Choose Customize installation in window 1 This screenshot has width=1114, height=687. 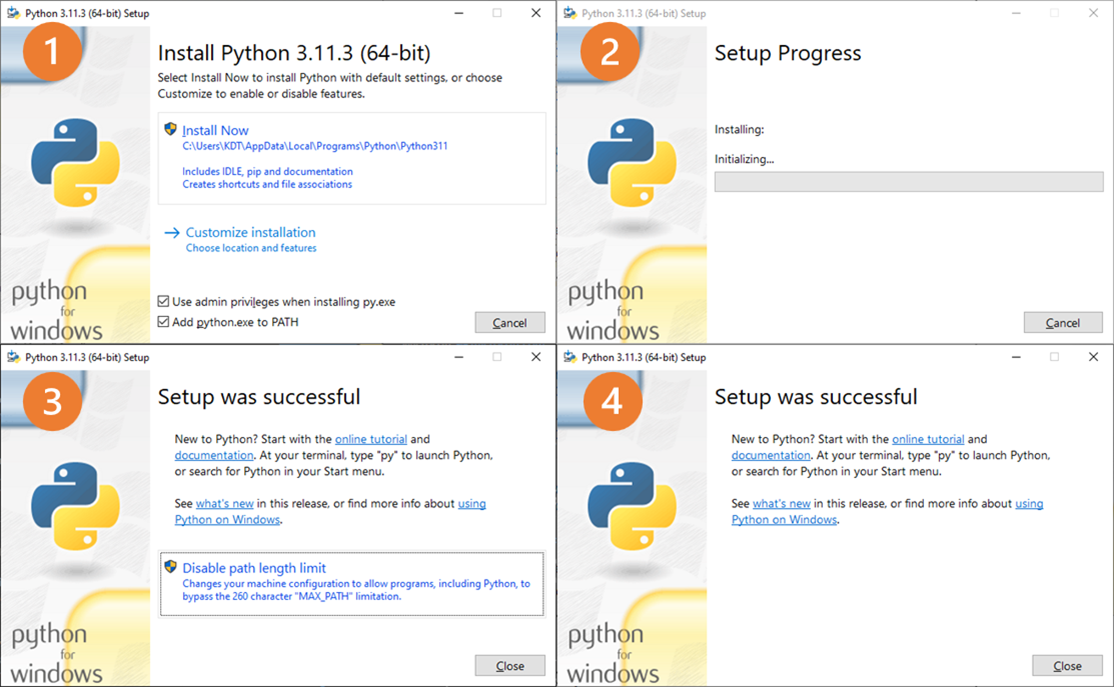pyautogui.click(x=250, y=232)
